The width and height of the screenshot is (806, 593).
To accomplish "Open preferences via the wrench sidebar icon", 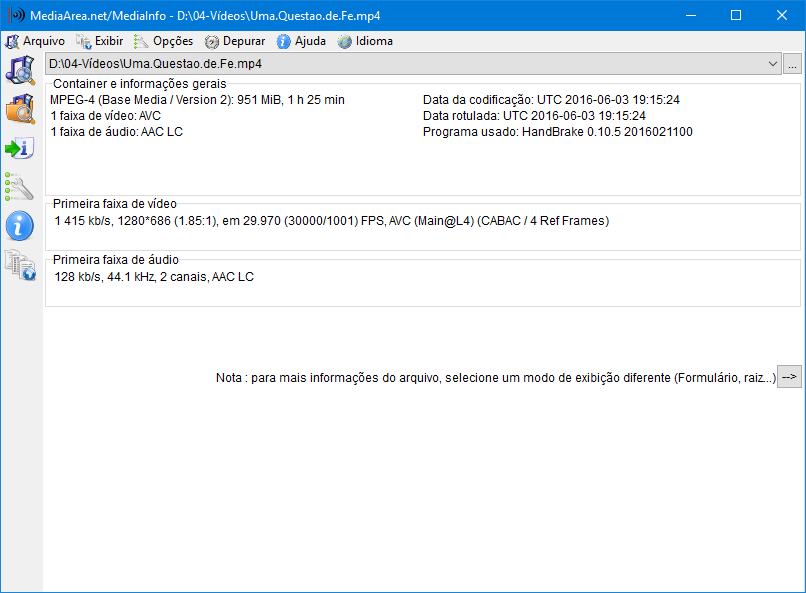I will (x=20, y=187).
